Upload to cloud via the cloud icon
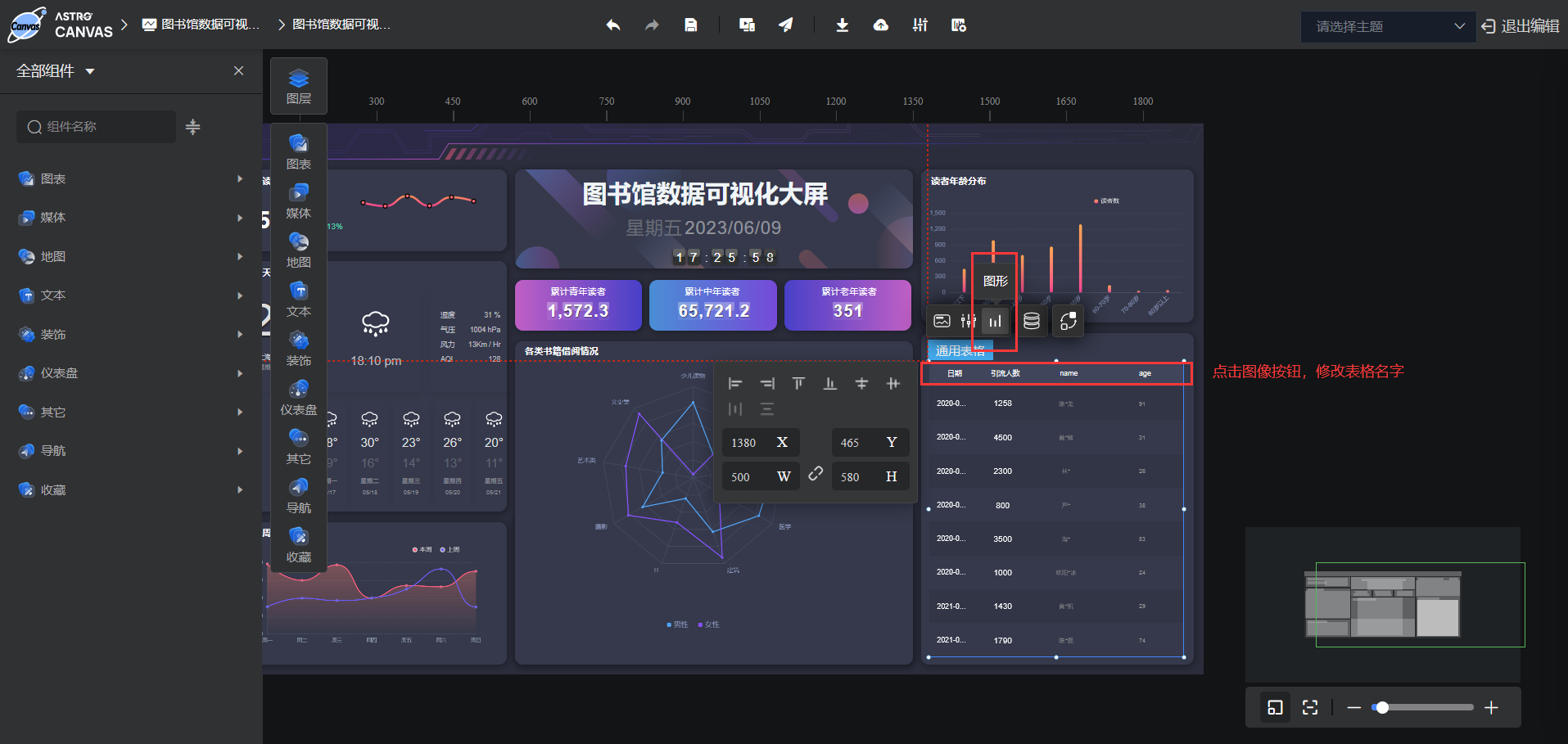Image resolution: width=1568 pixels, height=744 pixels. [881, 25]
